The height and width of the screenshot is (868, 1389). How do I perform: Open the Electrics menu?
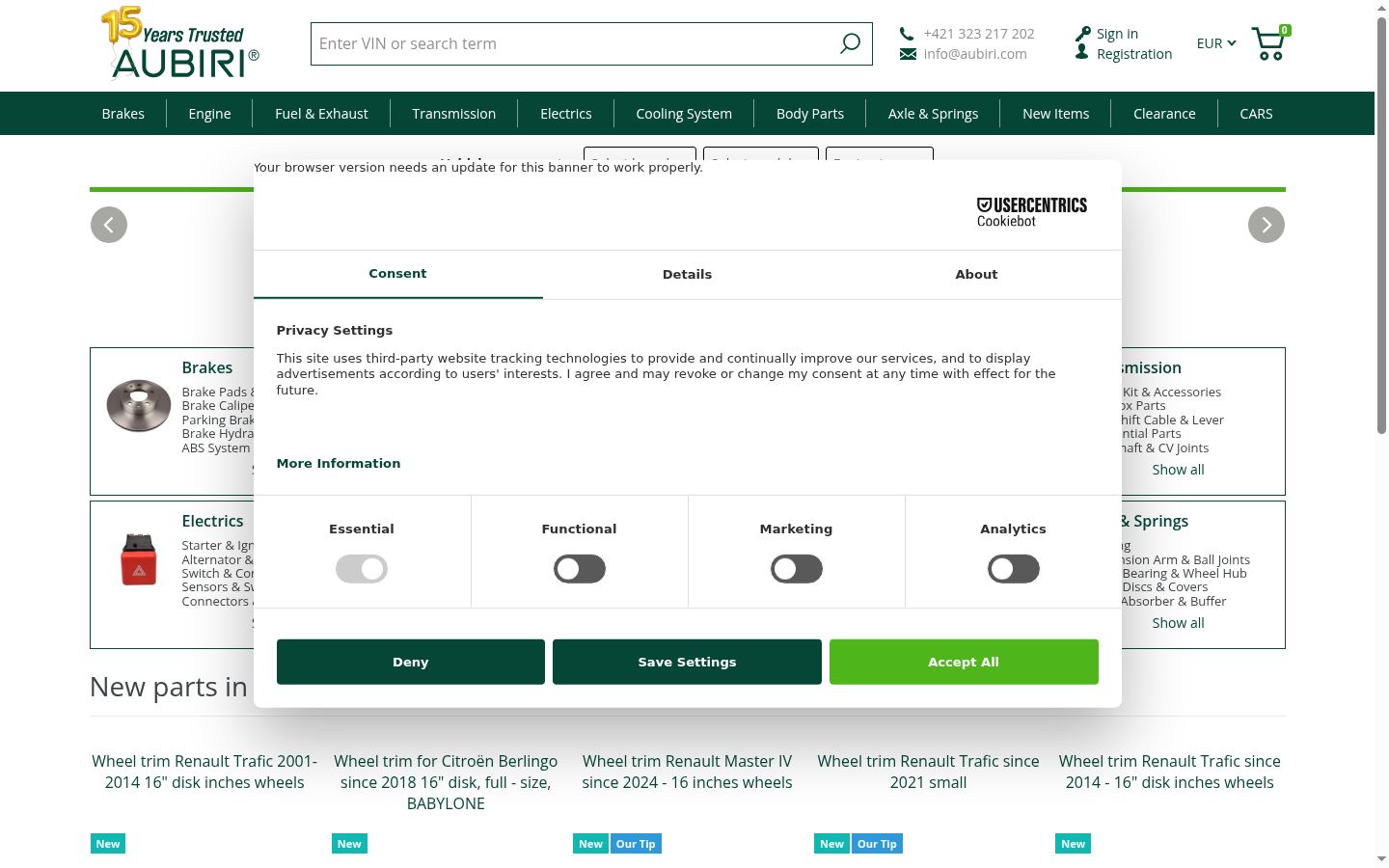566,114
